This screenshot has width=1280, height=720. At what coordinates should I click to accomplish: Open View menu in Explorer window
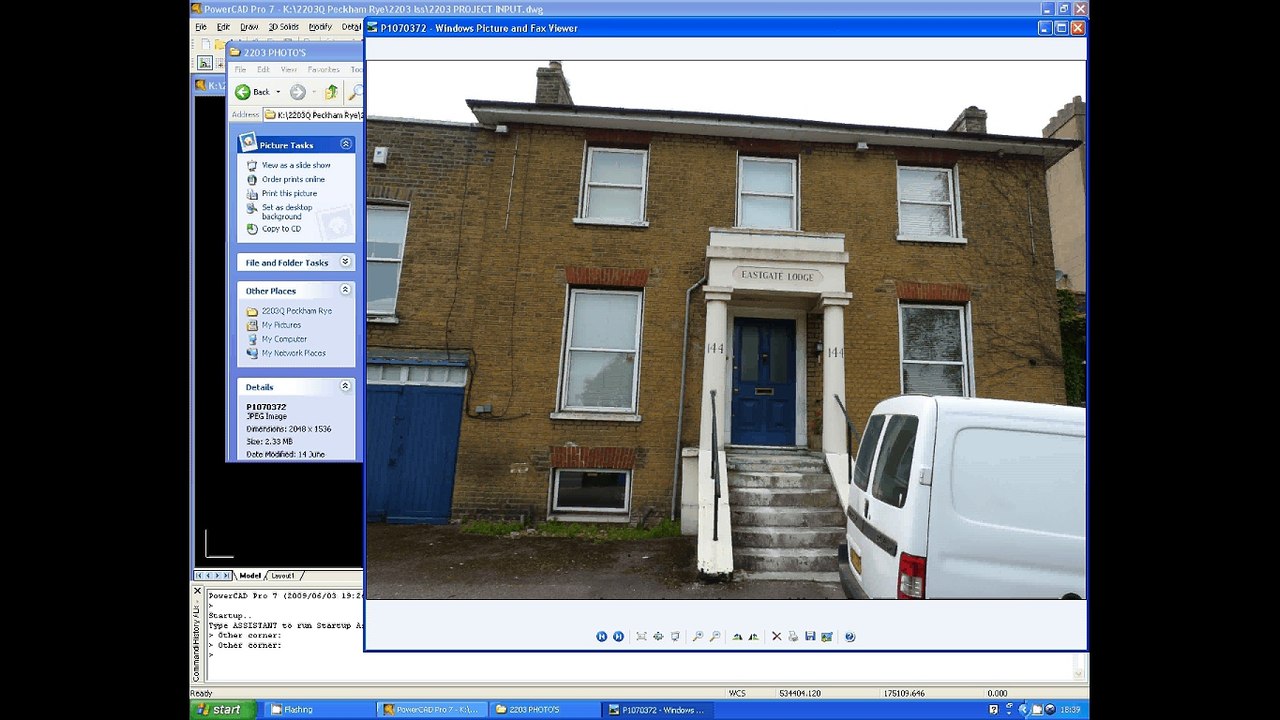pyautogui.click(x=288, y=70)
